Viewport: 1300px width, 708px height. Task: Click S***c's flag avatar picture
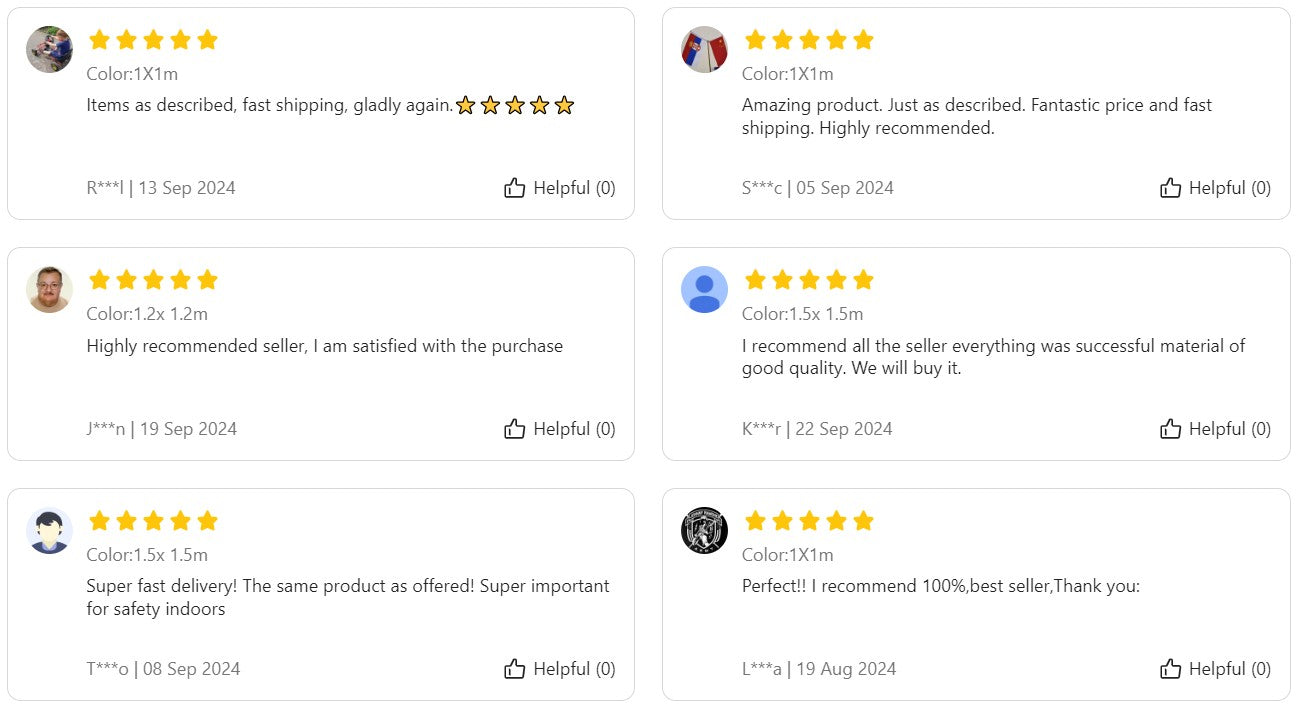(704, 49)
